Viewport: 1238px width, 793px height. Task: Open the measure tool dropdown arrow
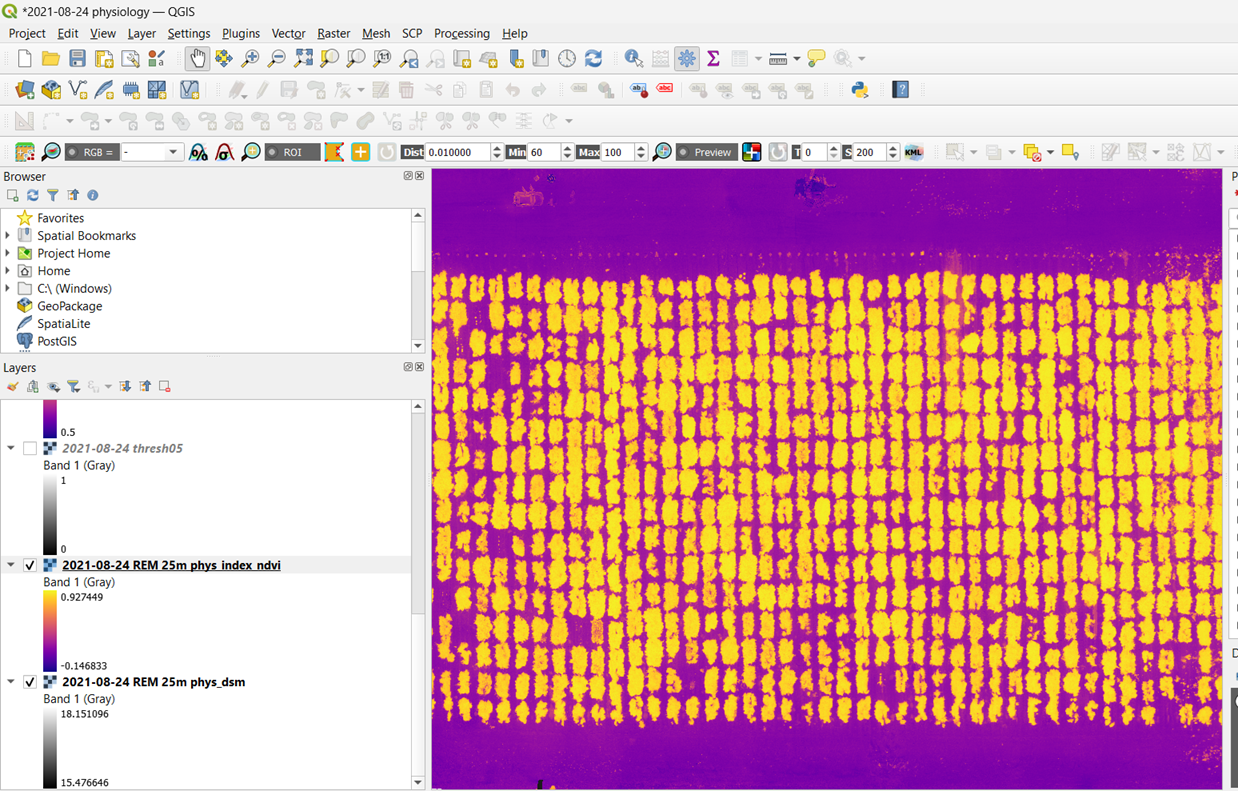click(x=796, y=59)
